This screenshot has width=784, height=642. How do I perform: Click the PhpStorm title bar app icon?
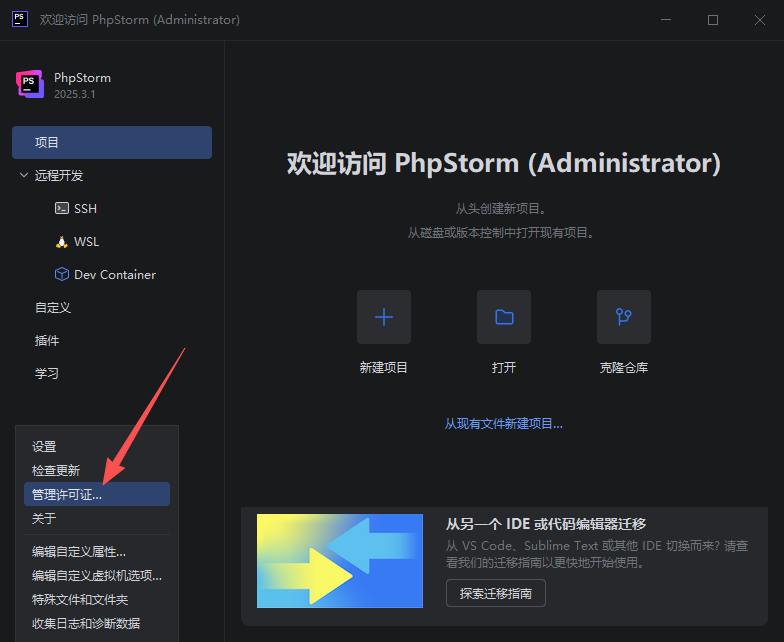click(x=20, y=20)
